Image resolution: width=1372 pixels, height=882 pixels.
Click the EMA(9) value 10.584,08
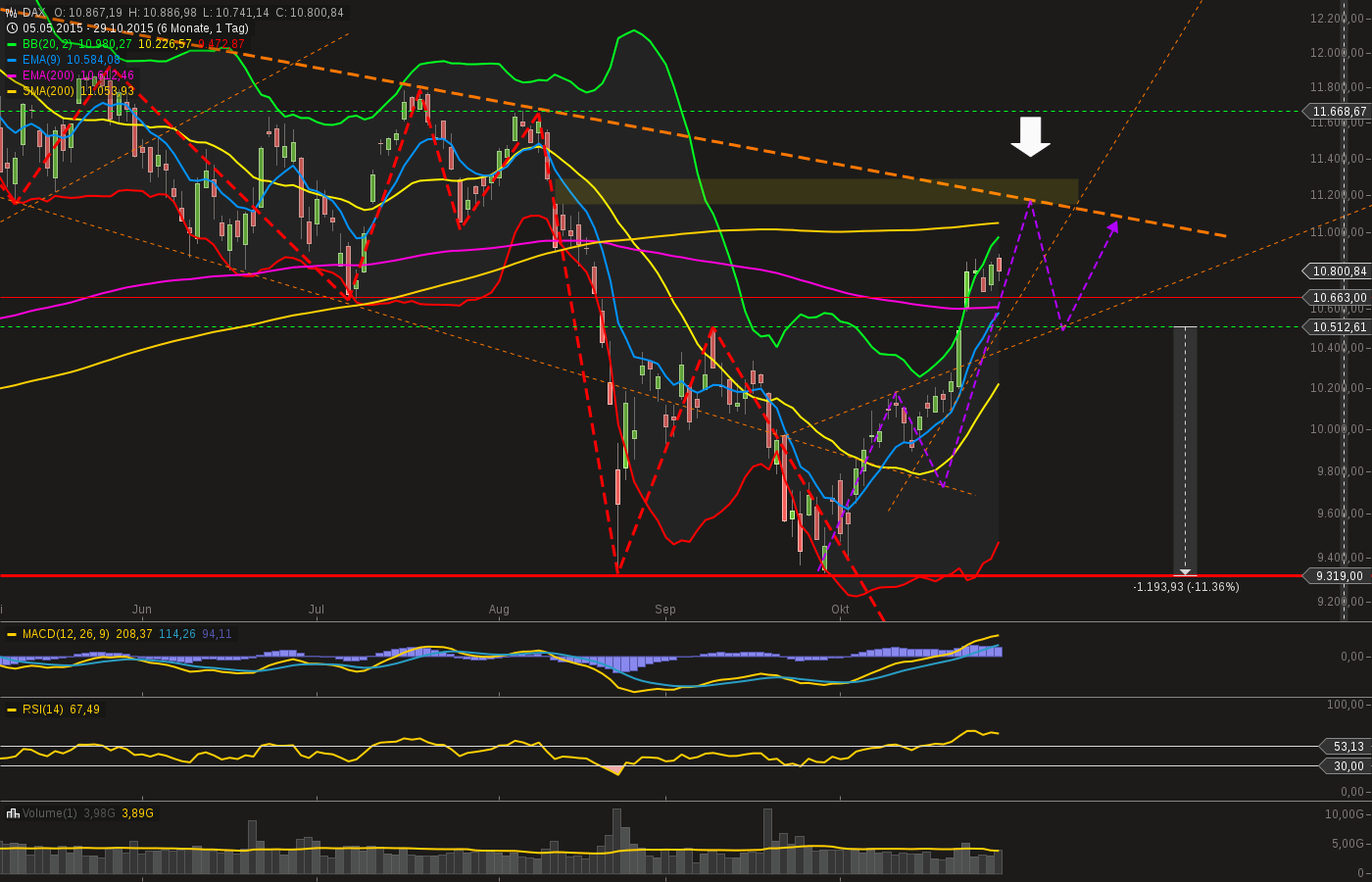coord(93,60)
